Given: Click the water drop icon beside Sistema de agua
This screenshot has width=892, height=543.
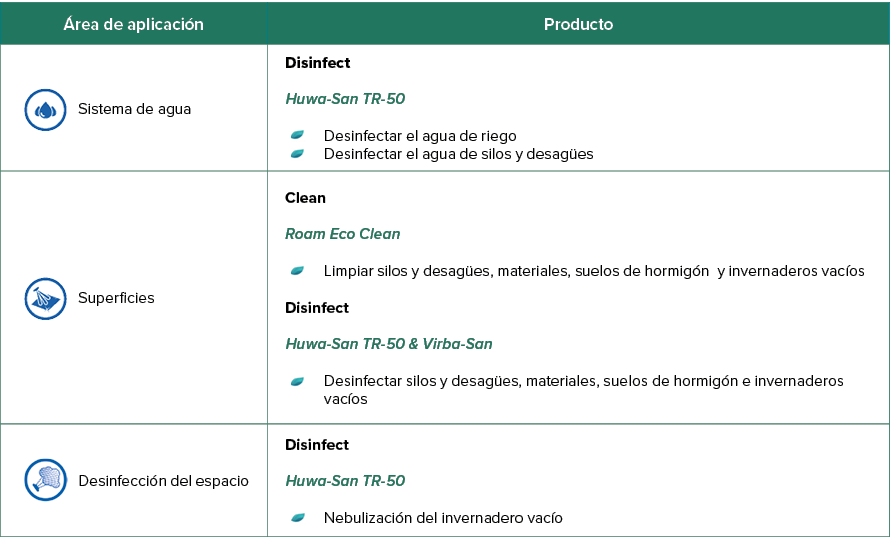Looking at the screenshot, I should [46, 110].
